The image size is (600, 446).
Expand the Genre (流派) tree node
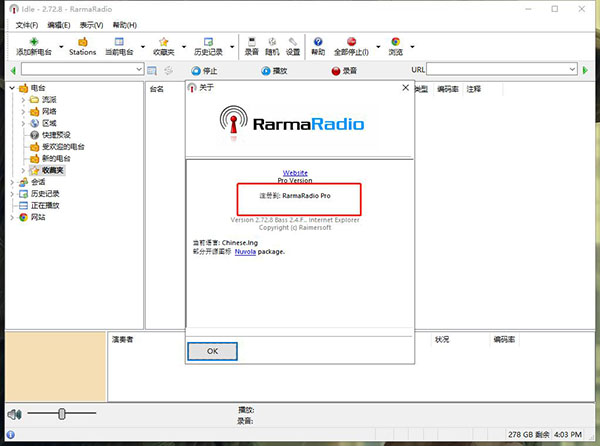(x=23, y=100)
